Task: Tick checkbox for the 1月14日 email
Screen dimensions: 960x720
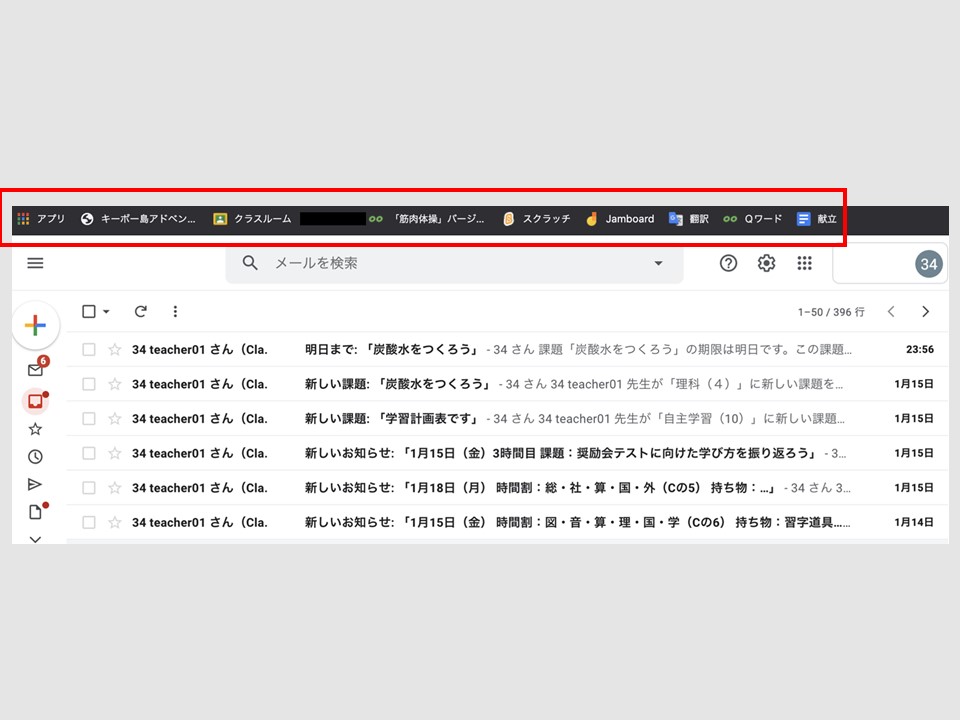Action: click(x=89, y=522)
